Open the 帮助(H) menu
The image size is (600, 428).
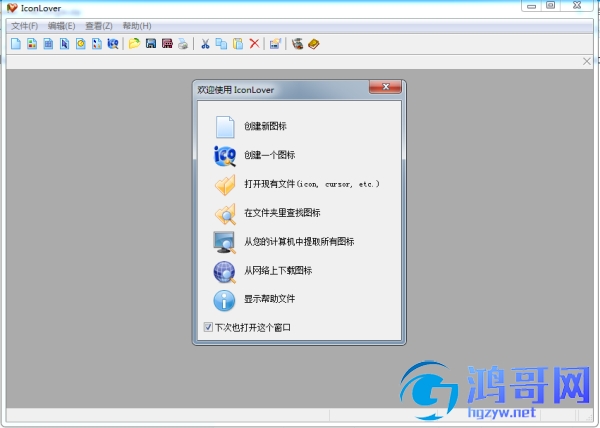(137, 26)
